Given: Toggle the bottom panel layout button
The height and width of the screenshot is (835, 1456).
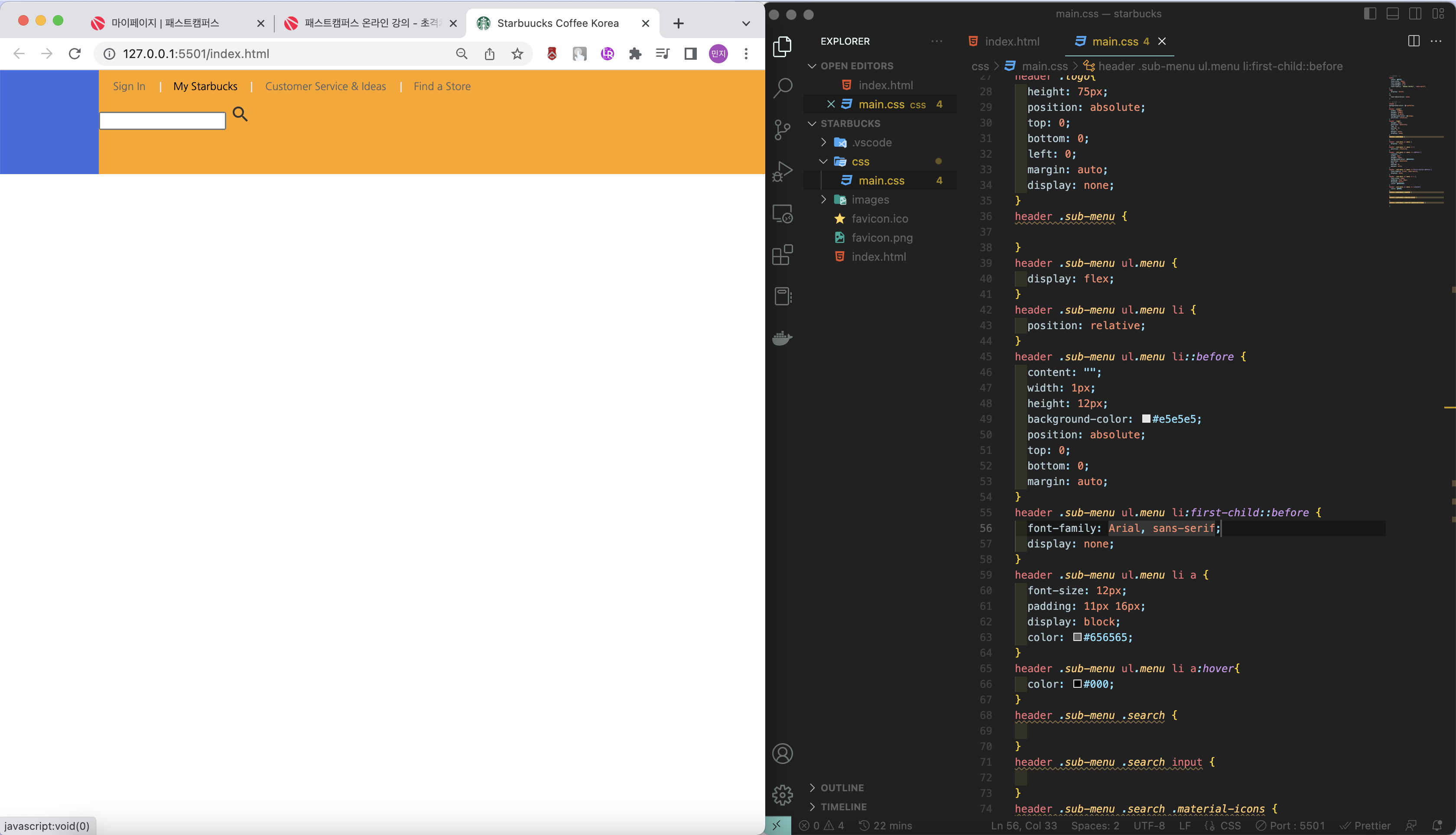Looking at the screenshot, I should coord(1392,14).
